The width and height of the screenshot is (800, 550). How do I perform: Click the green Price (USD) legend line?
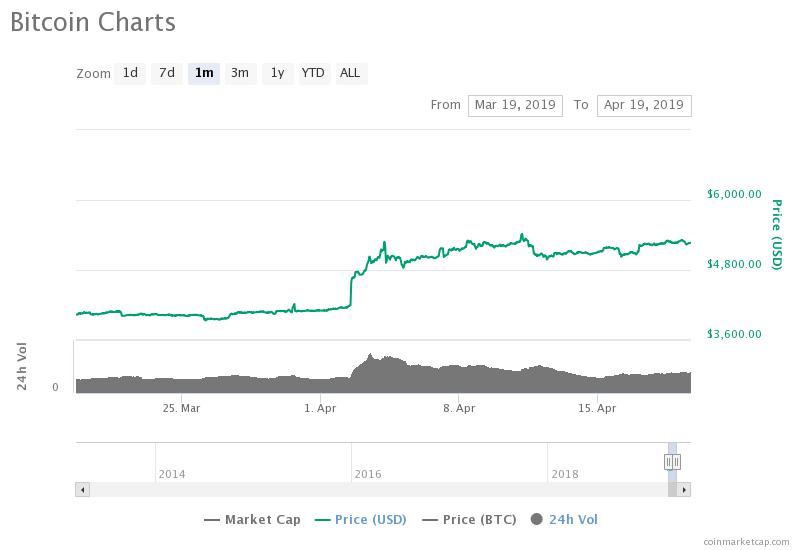pyautogui.click(x=322, y=520)
